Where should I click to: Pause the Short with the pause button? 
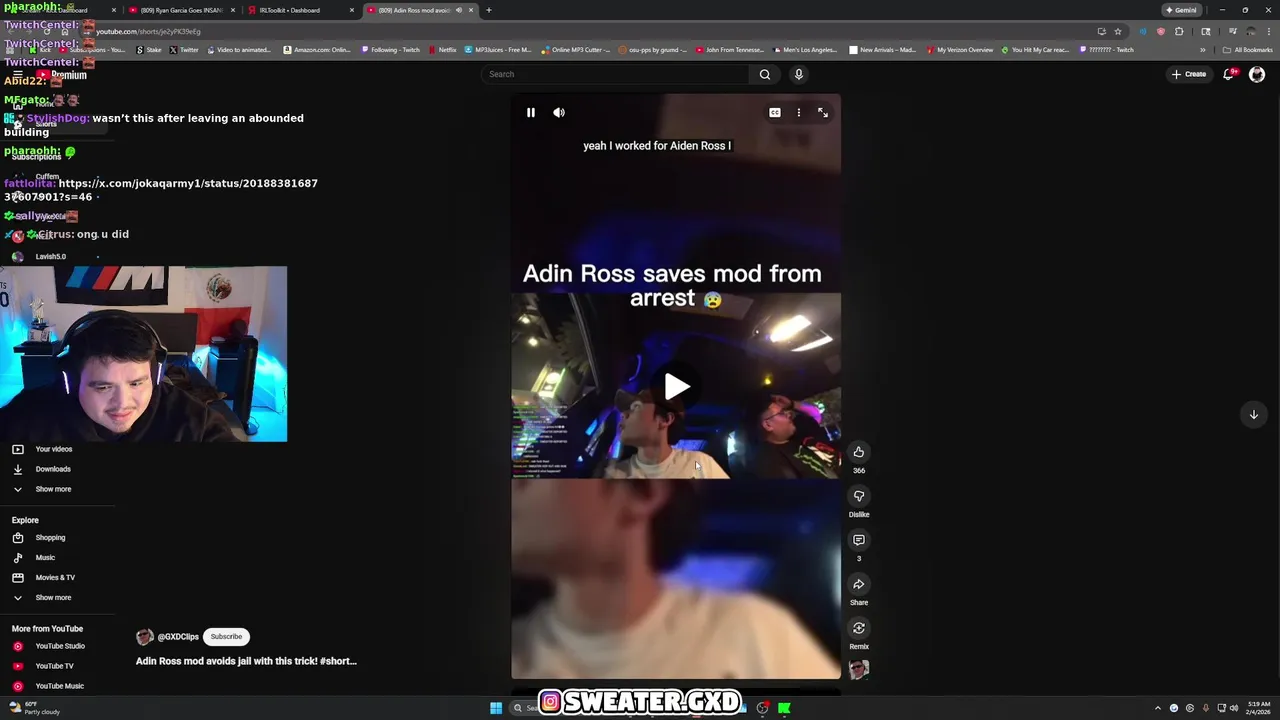coord(531,113)
